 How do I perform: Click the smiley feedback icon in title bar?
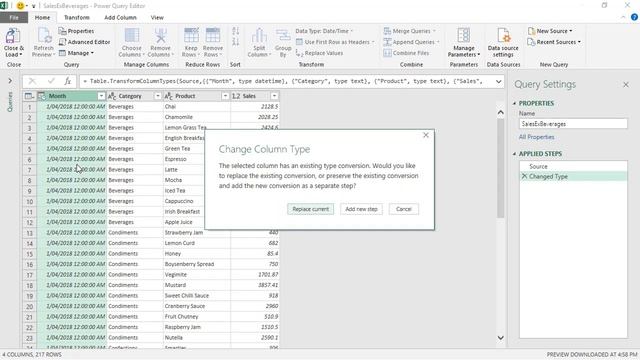point(20,6)
